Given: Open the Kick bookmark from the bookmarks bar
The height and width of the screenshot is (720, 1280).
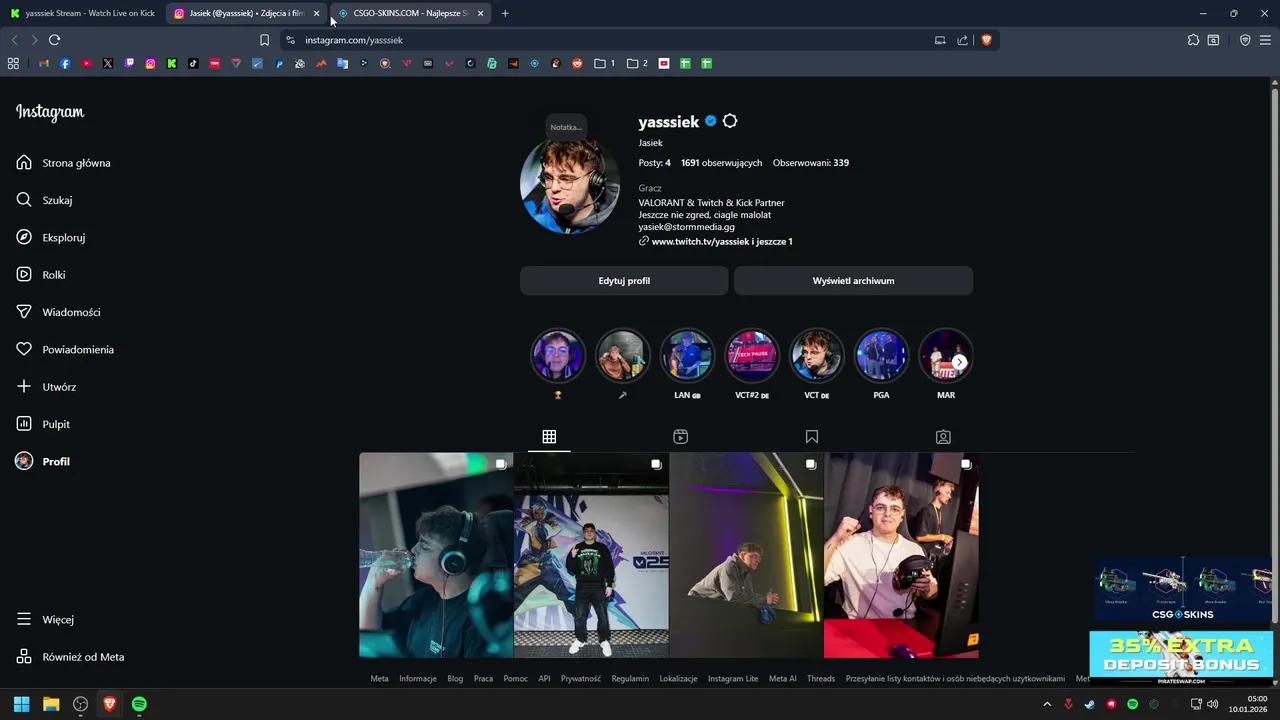Looking at the screenshot, I should (172, 63).
